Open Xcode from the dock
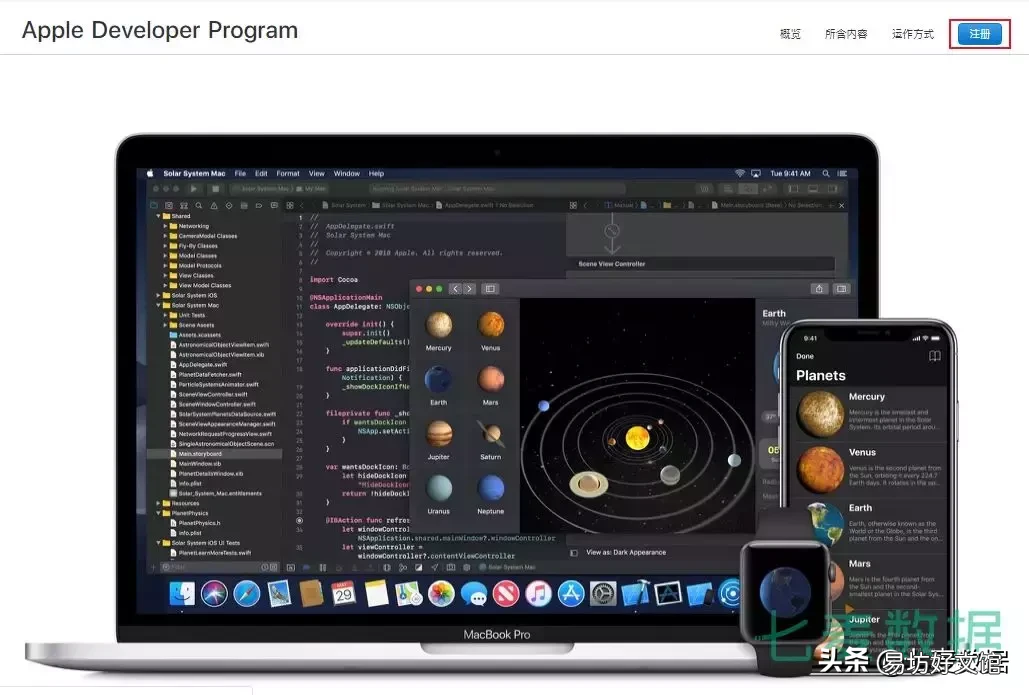This screenshot has width=1029, height=695. (635, 594)
